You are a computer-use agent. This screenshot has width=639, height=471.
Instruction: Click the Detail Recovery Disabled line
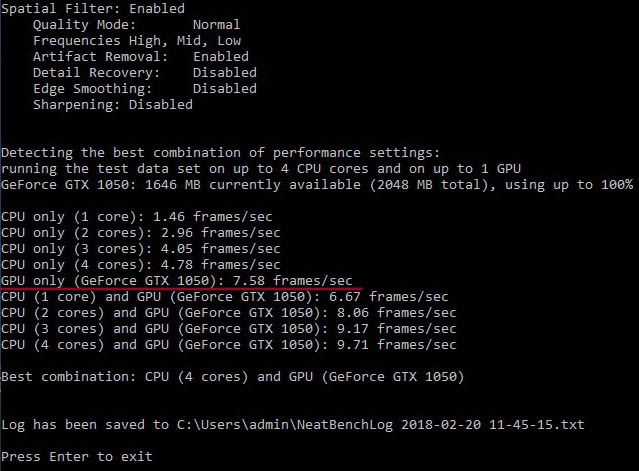pos(145,73)
